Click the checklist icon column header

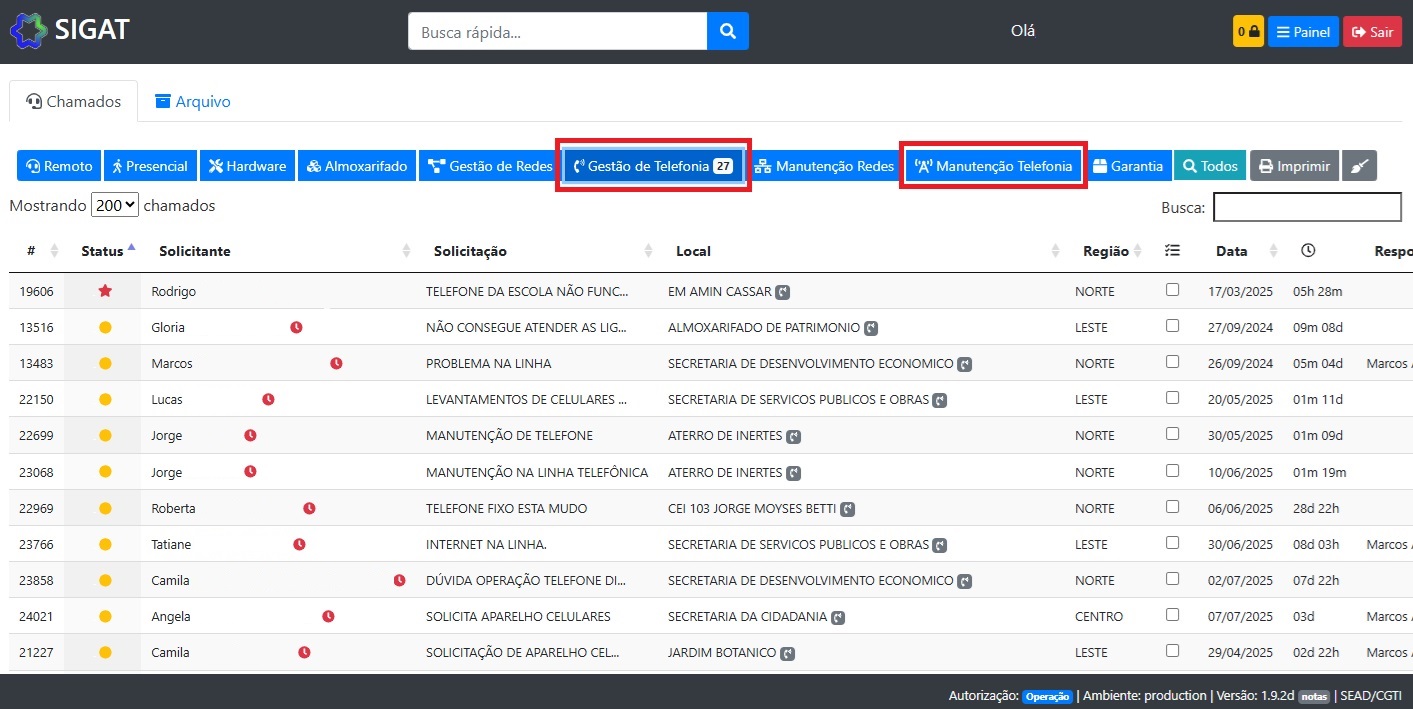1172,251
